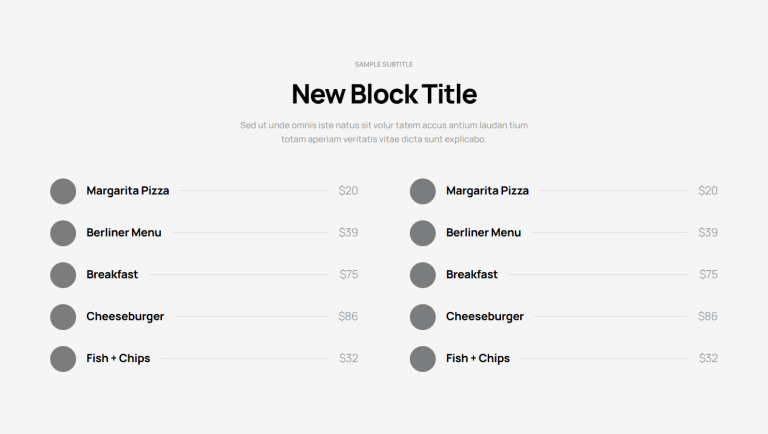The image size is (768, 434).
Task: Select the circle icon beside right-column Margarita Pizza
Action: (x=423, y=191)
